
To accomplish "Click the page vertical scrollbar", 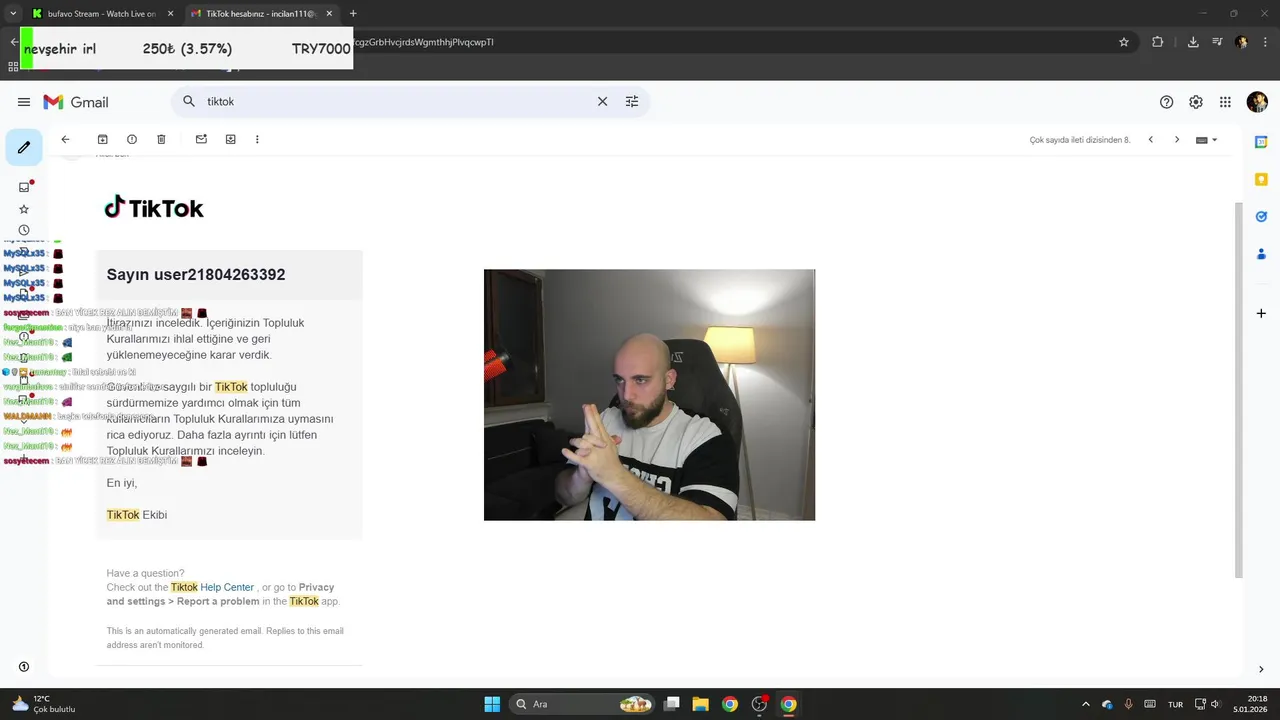I will pyautogui.click(x=1239, y=390).
